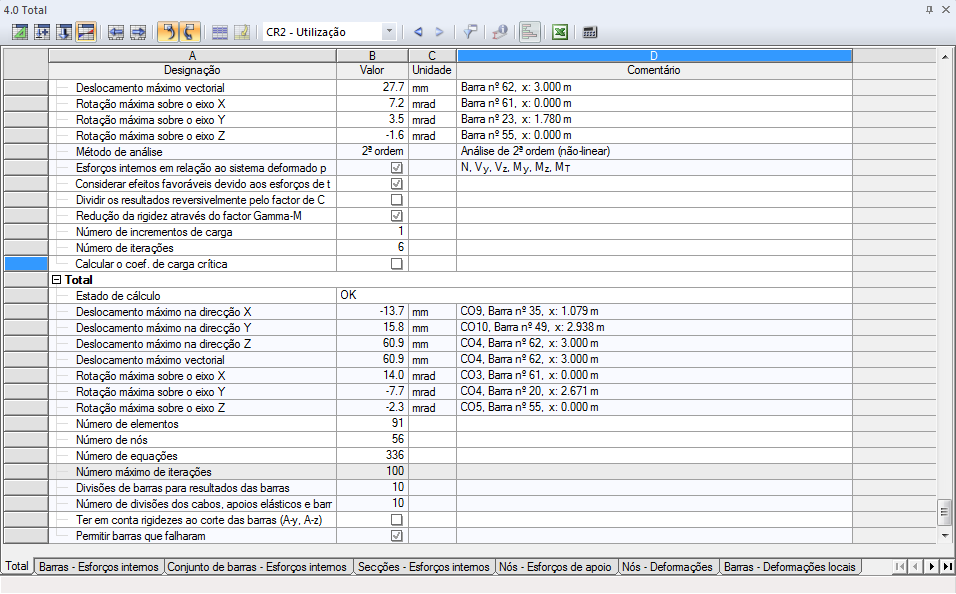Image resolution: width=956 pixels, height=594 pixels.
Task: Open the calculator icon in toolbar
Action: (x=590, y=32)
